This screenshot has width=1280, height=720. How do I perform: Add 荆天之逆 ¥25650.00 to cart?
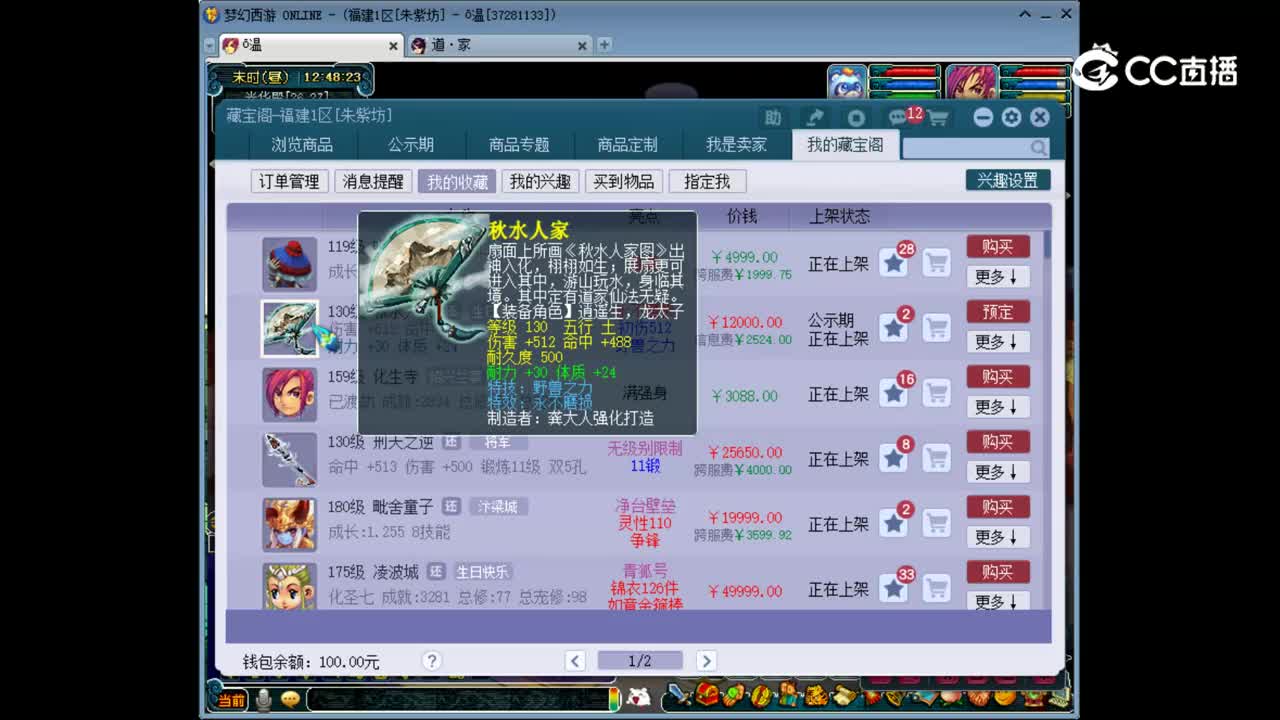pos(936,458)
